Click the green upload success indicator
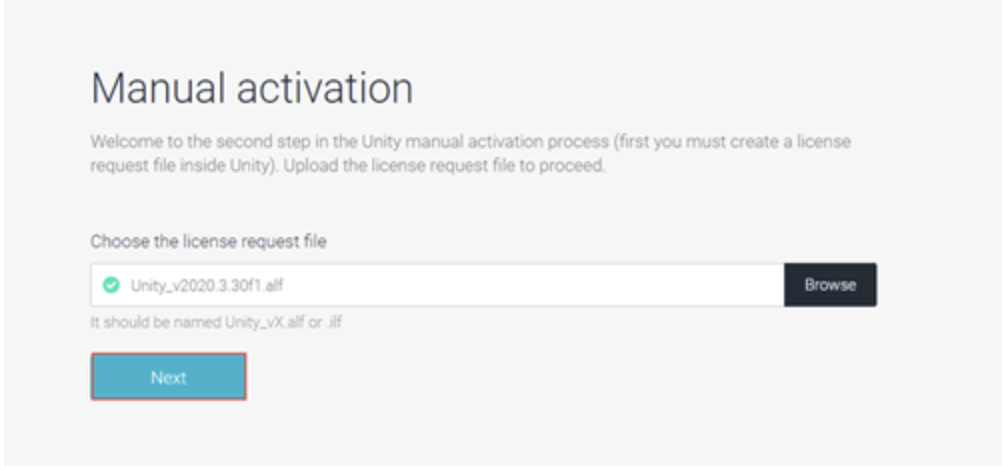The width and height of the screenshot is (1002, 466). (111, 284)
